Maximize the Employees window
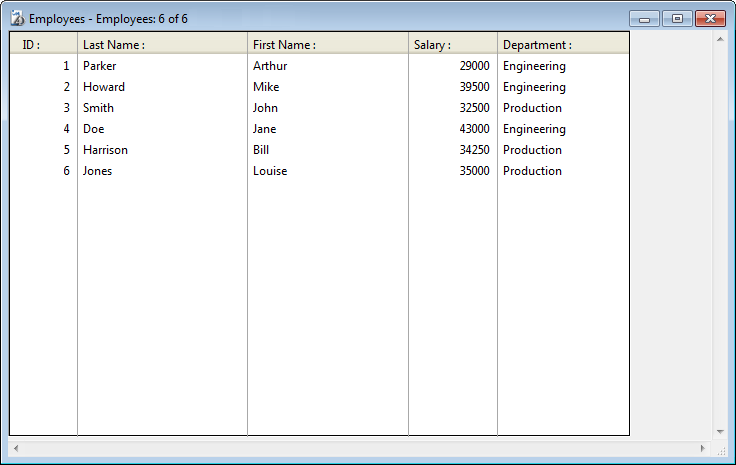Screen dimensions: 736x465 (677, 19)
